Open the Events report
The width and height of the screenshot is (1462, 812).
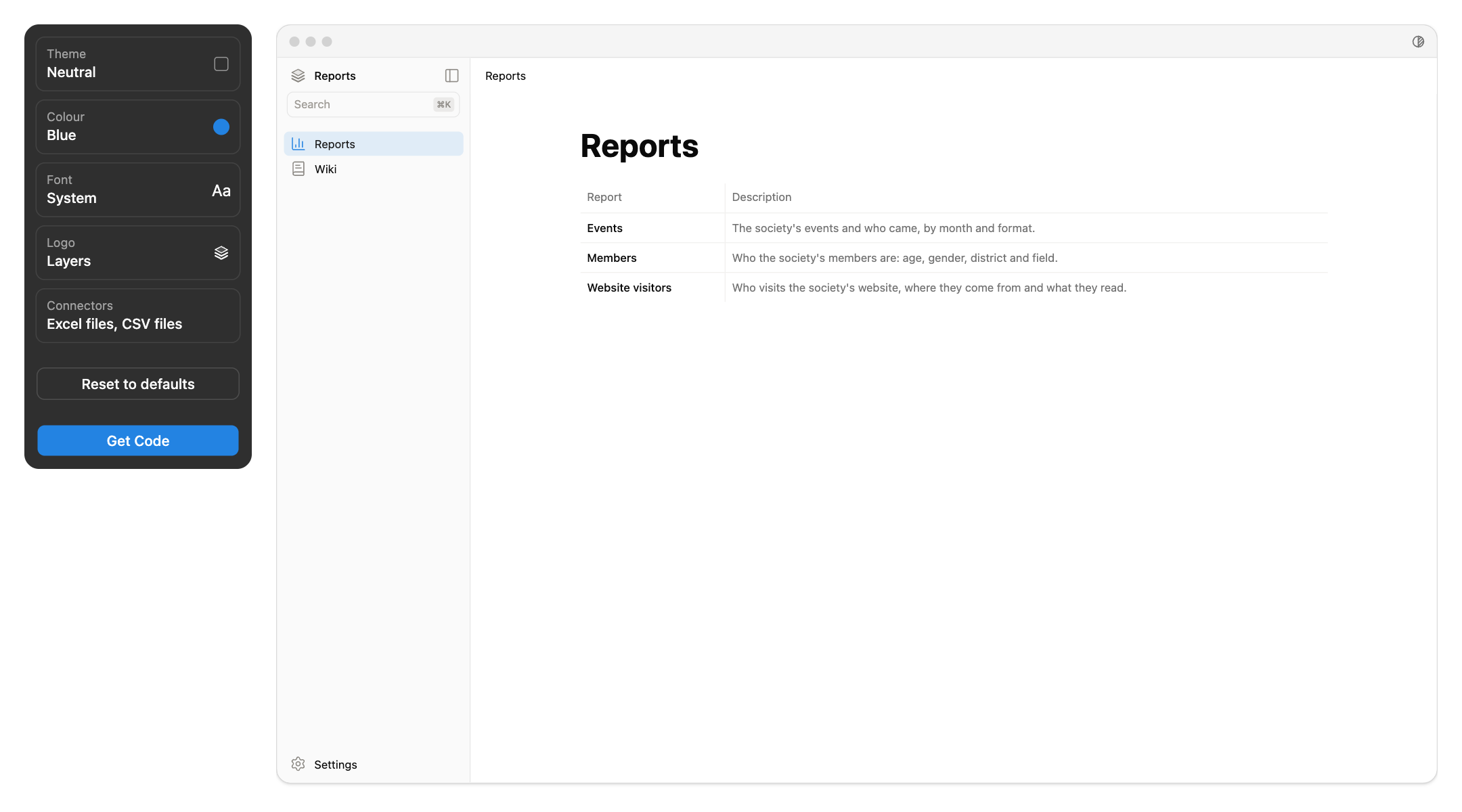click(604, 228)
